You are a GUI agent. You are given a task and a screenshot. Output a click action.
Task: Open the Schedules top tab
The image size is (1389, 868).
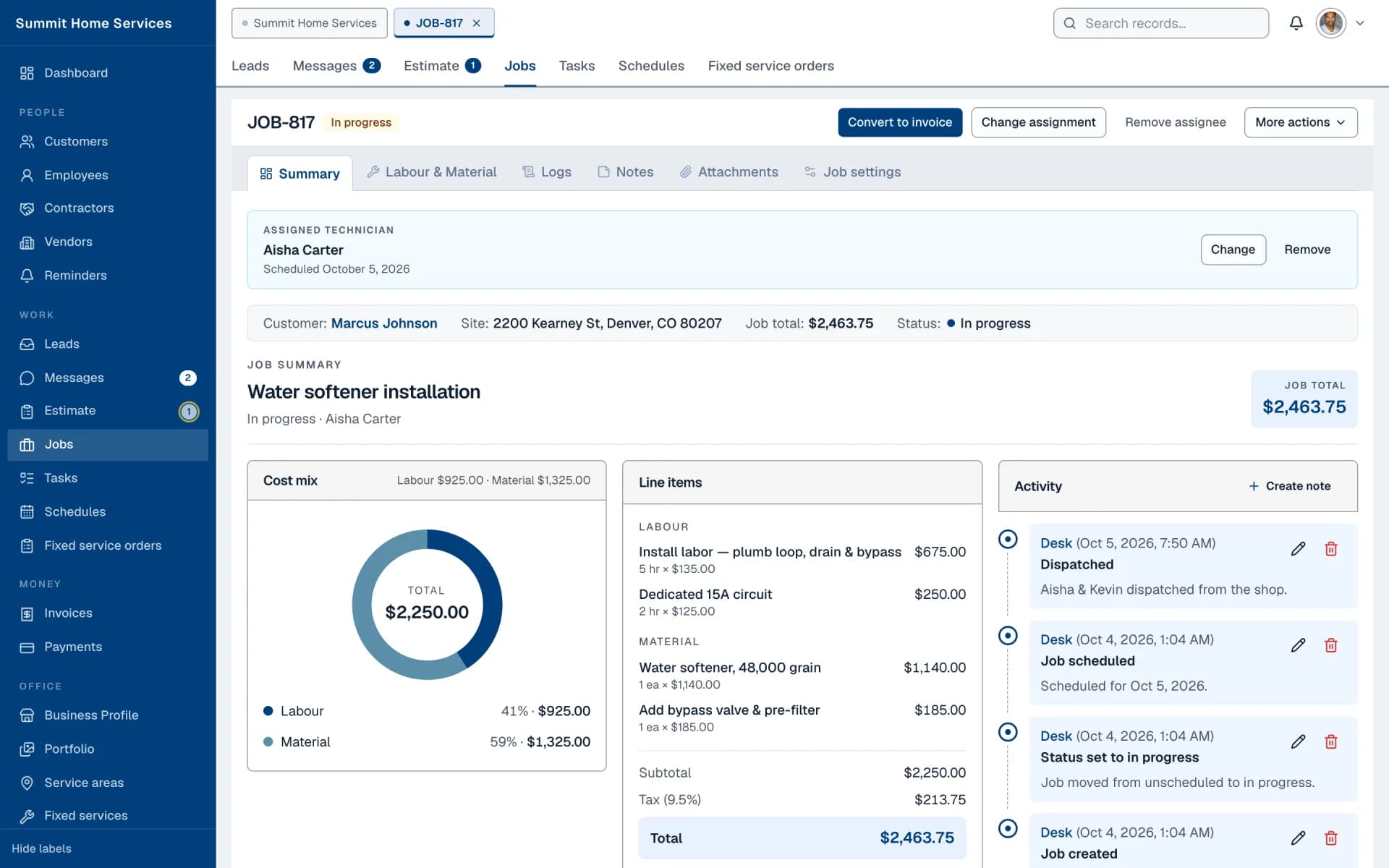point(651,66)
